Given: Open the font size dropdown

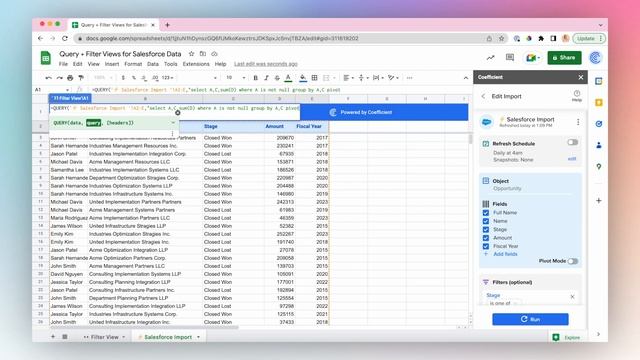Looking at the screenshot, I should [x=236, y=78].
